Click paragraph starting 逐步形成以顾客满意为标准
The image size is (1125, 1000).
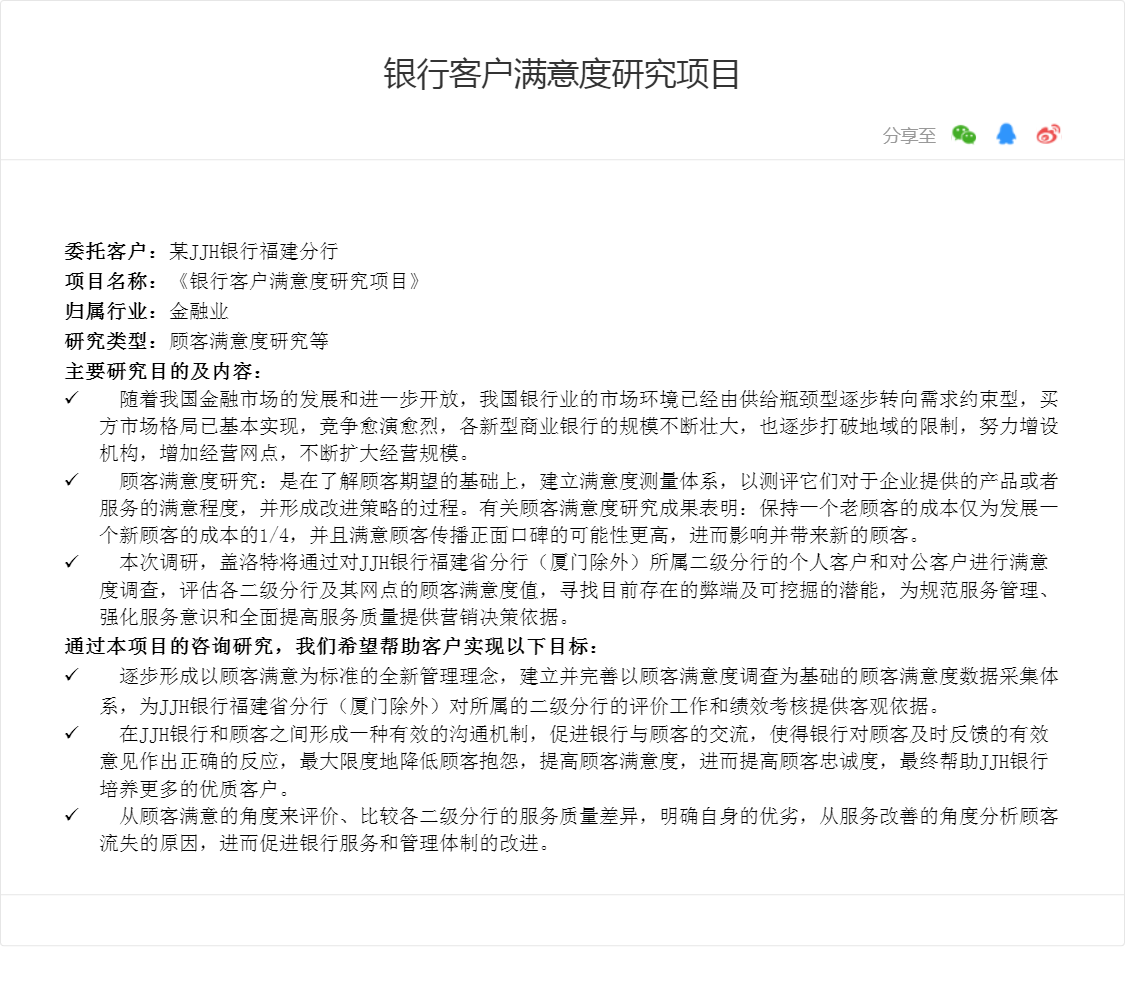(578, 691)
